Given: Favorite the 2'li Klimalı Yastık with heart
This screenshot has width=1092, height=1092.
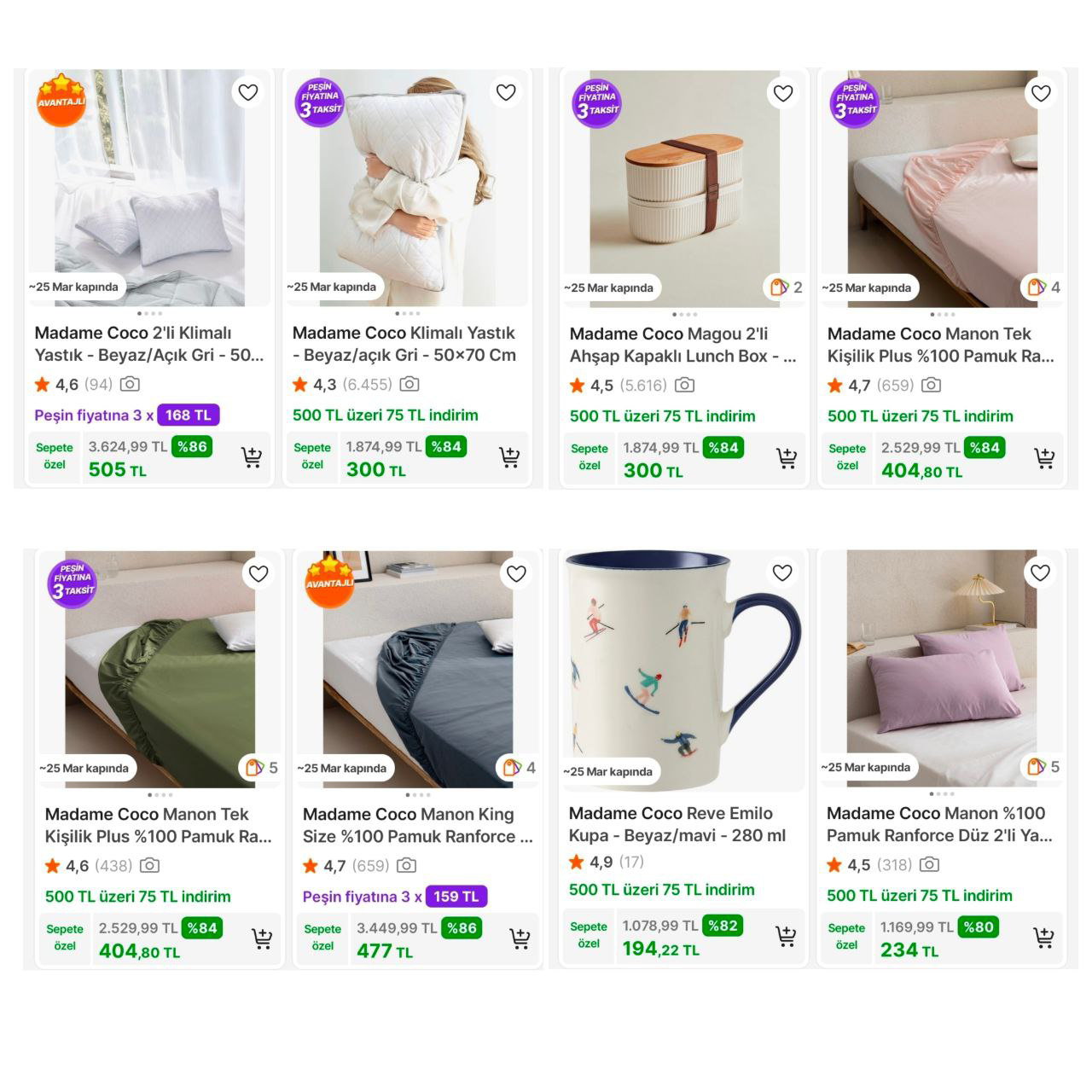Looking at the screenshot, I should 248,92.
